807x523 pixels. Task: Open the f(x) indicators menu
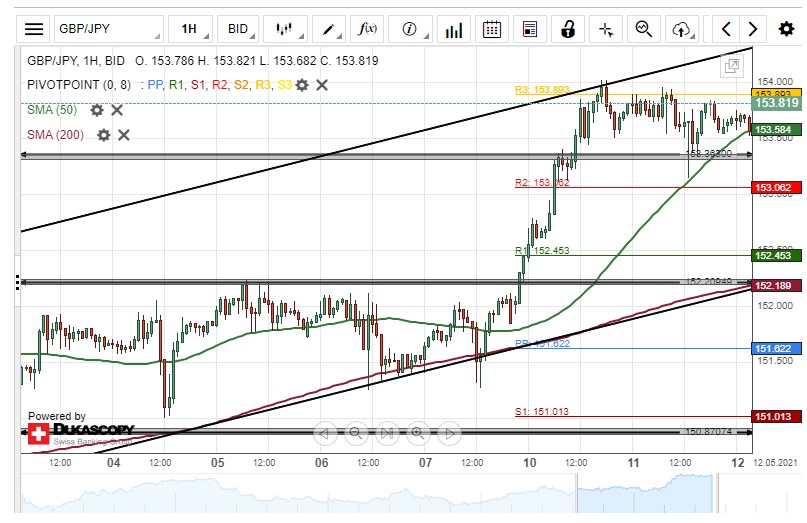[367, 29]
